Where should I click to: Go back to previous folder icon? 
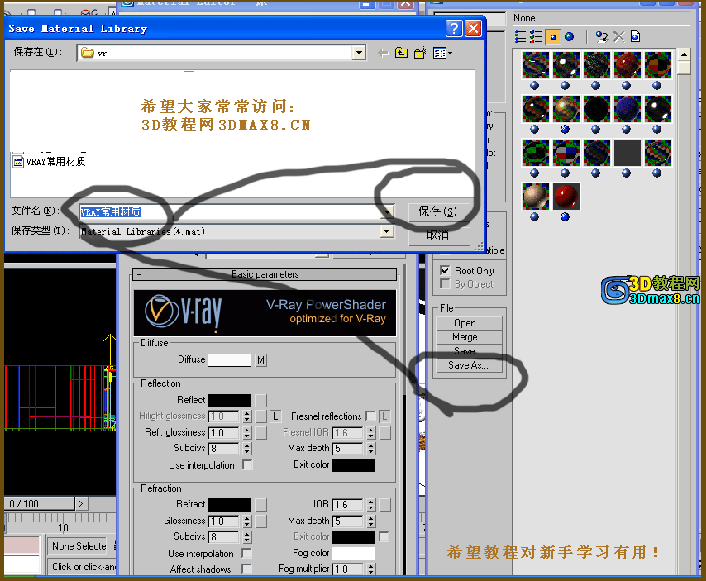(383, 54)
